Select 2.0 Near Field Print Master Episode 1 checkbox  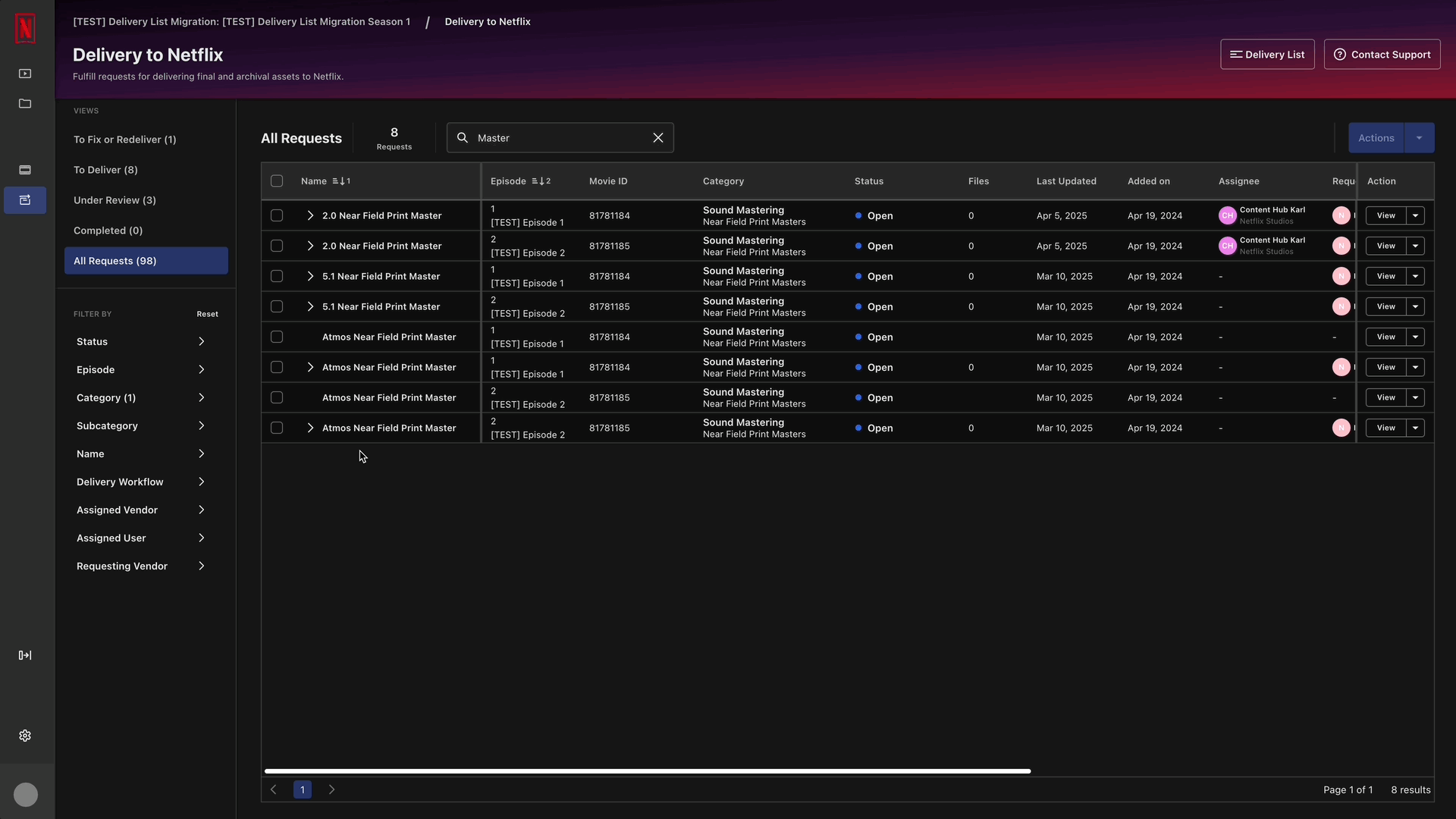pyautogui.click(x=277, y=215)
